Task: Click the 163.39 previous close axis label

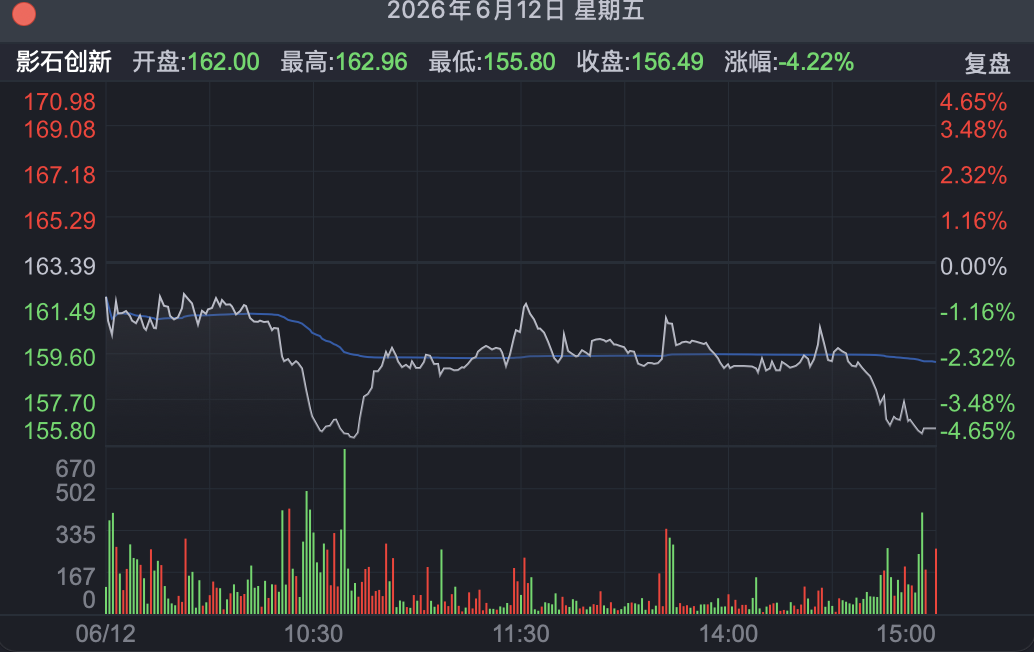Action: point(59,266)
